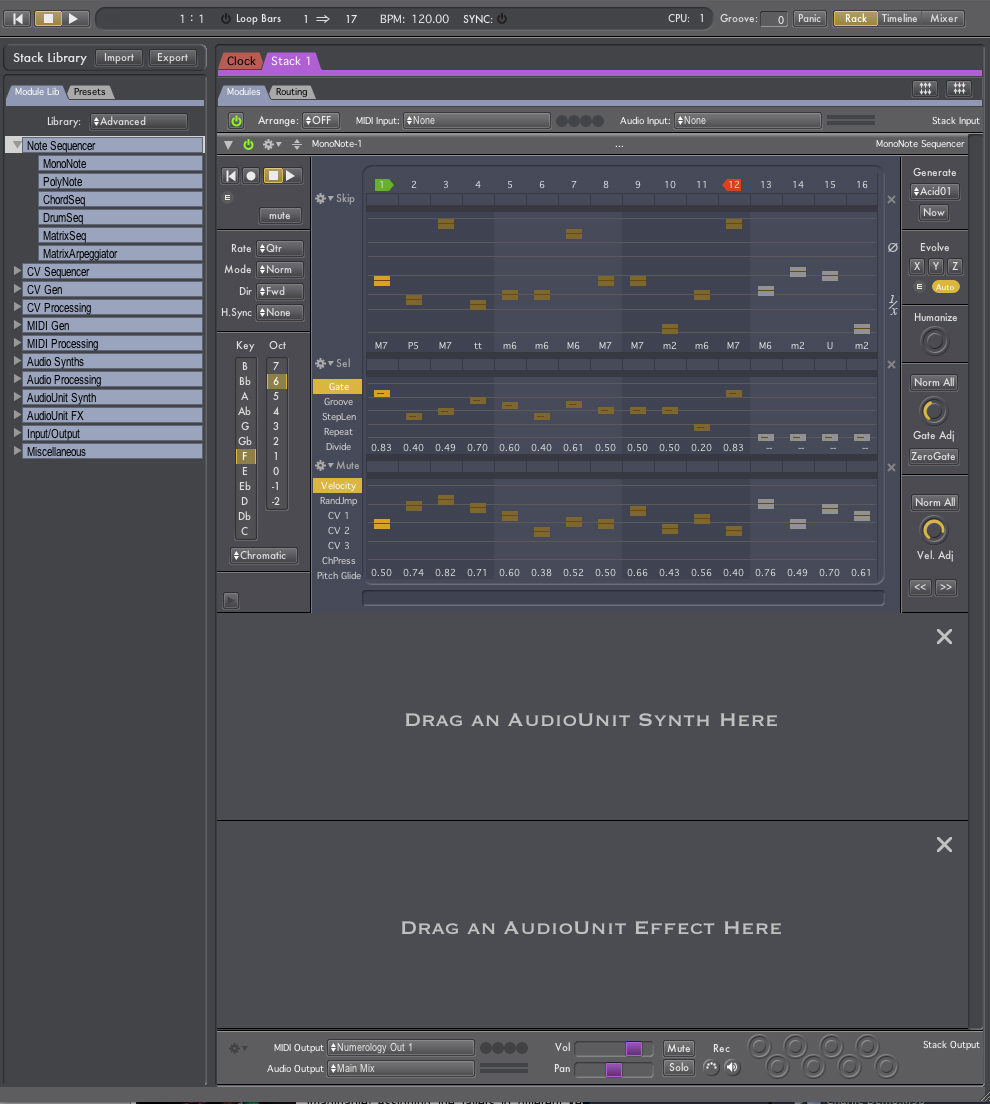Click the Generate Now button

[x=934, y=213]
